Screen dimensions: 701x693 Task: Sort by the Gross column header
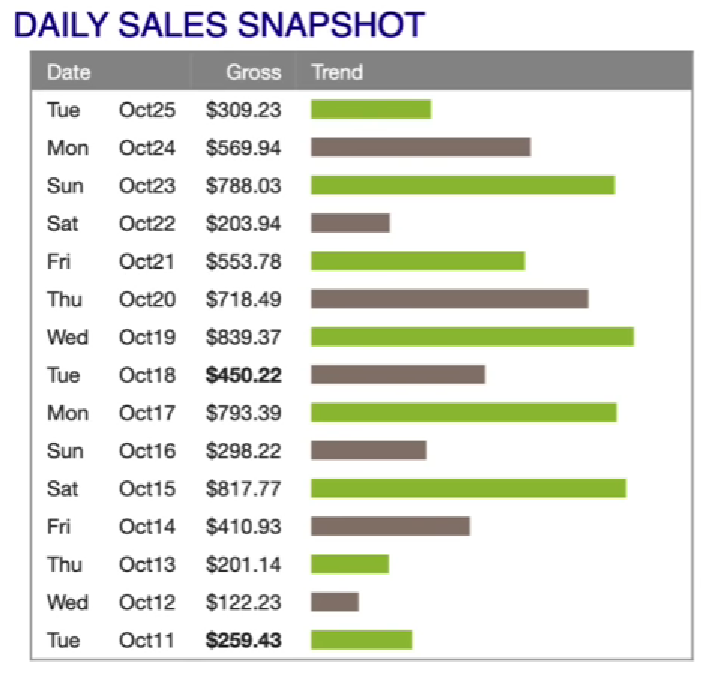253,72
